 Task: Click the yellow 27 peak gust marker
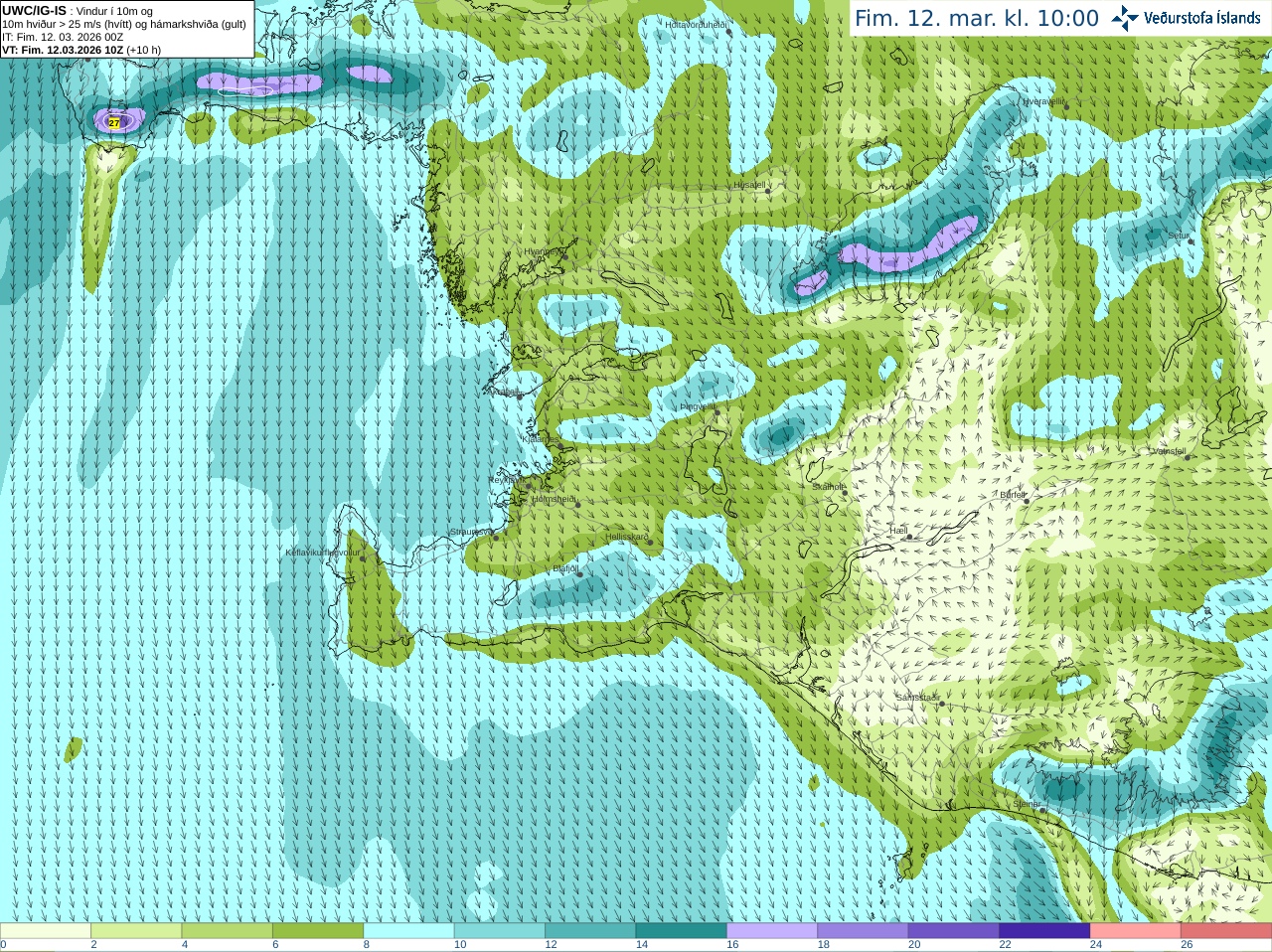pos(114,123)
